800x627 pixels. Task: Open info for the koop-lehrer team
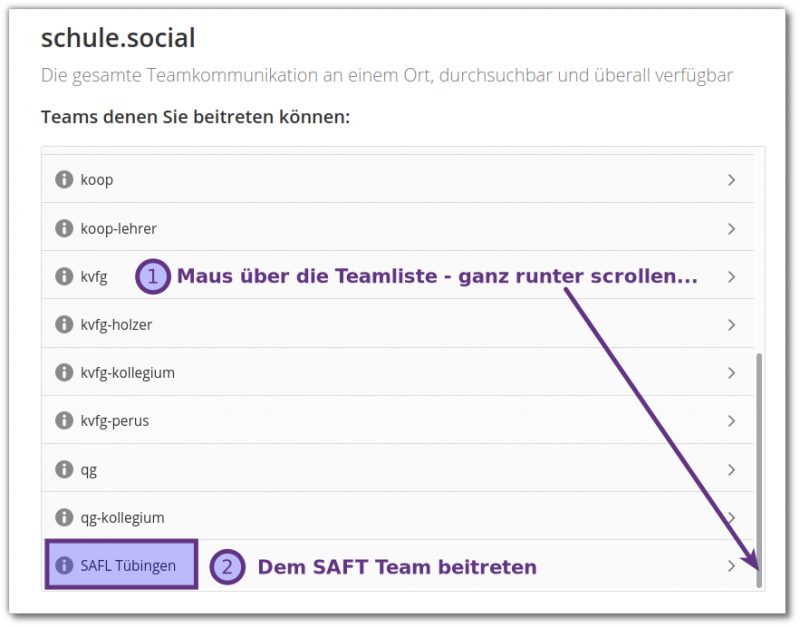[x=63, y=228]
